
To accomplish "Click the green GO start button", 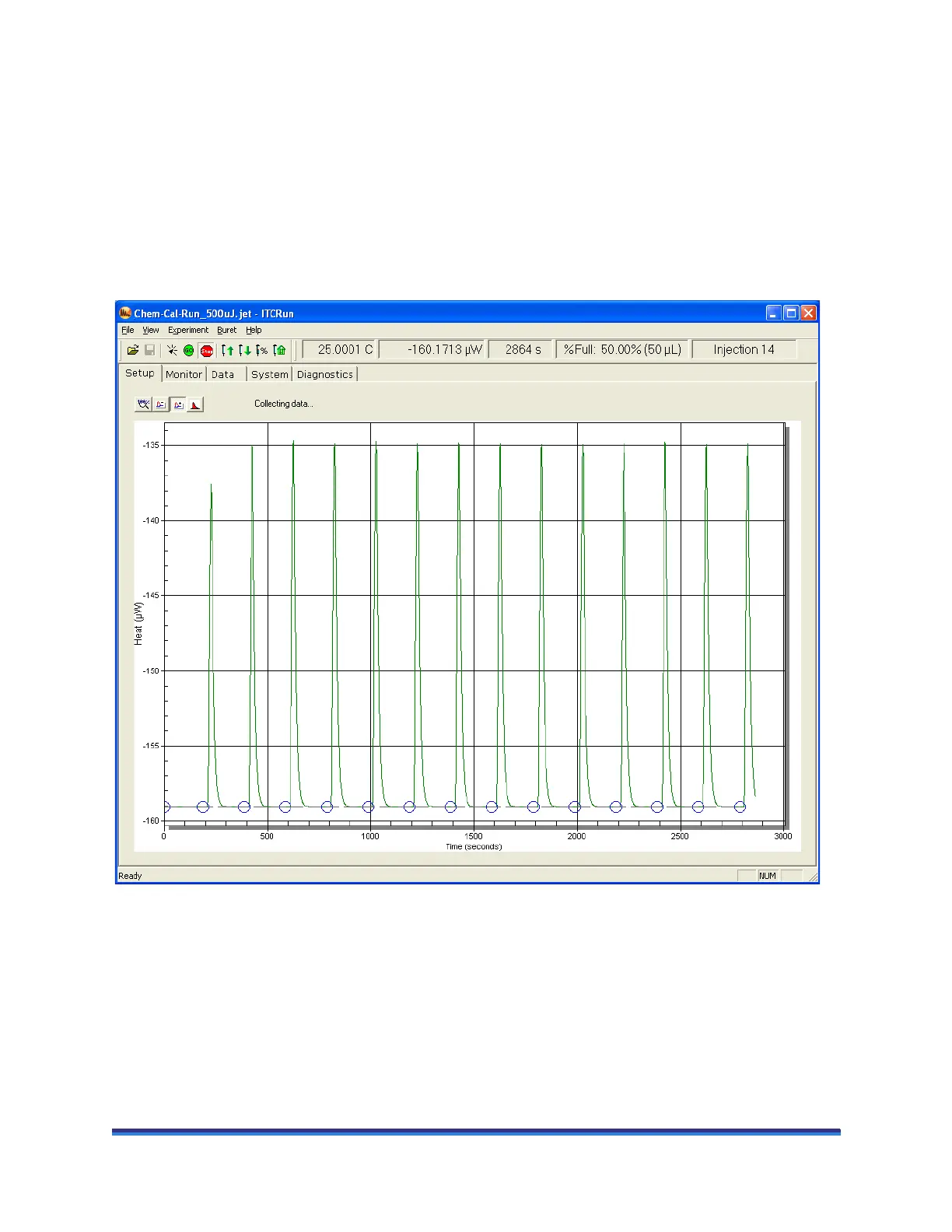I will pos(188,351).
